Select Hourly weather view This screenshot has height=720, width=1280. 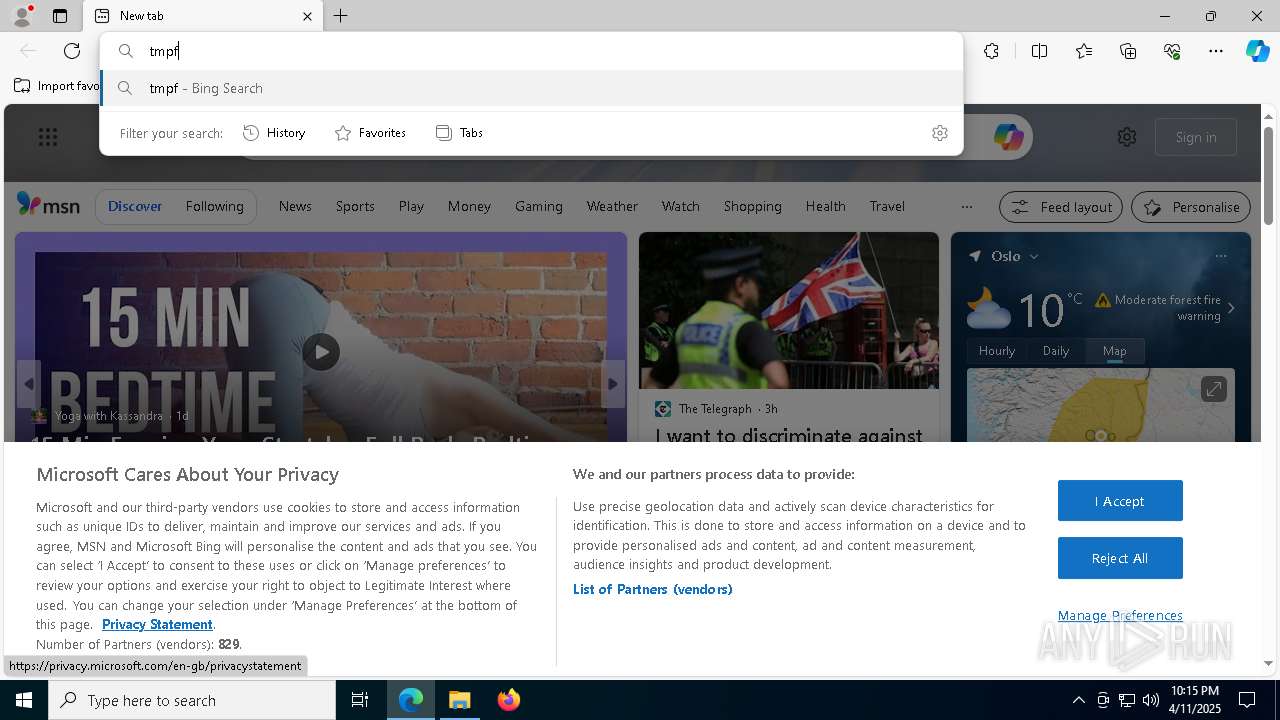tap(997, 351)
